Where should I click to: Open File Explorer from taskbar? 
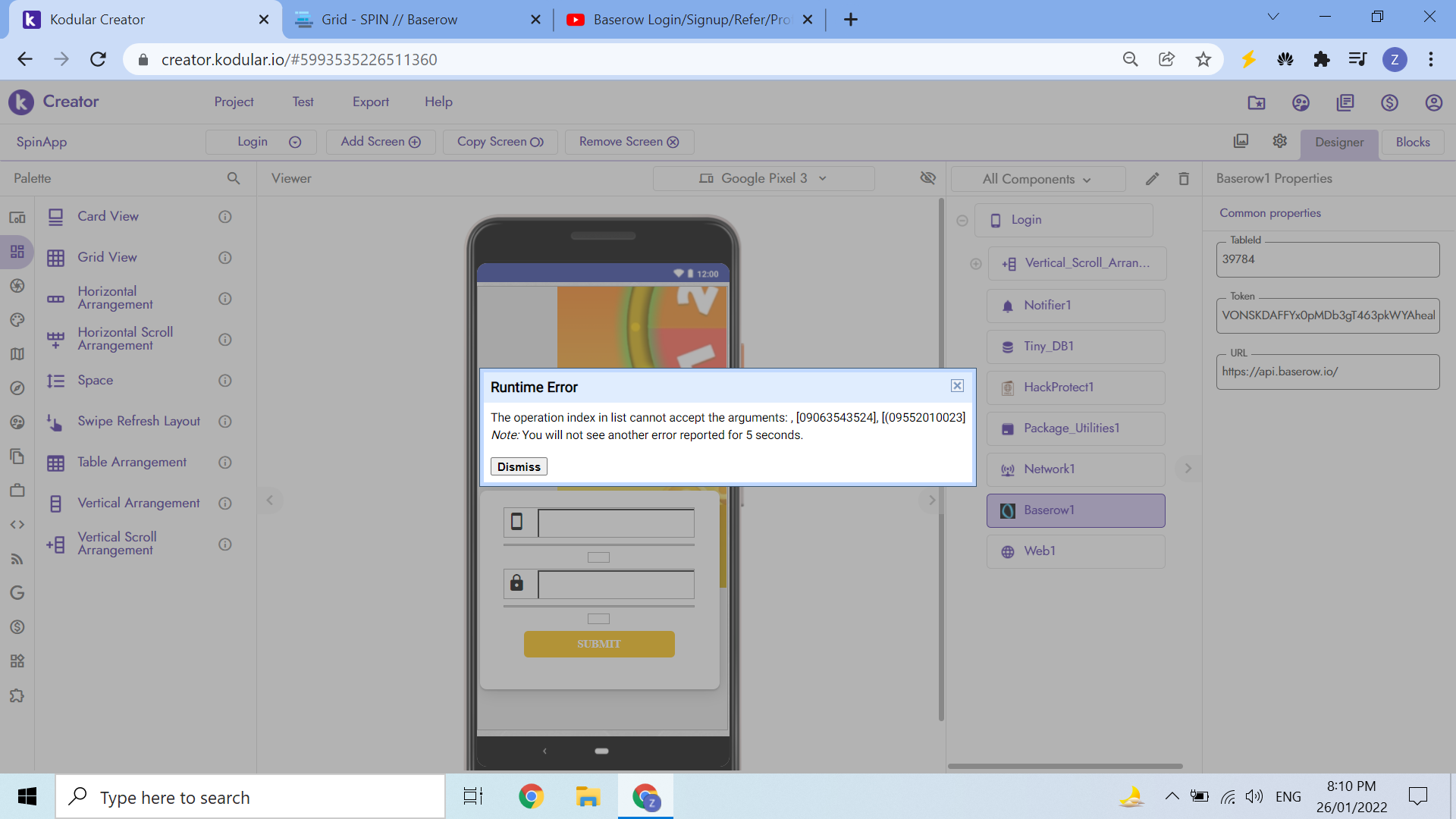pyautogui.click(x=588, y=796)
